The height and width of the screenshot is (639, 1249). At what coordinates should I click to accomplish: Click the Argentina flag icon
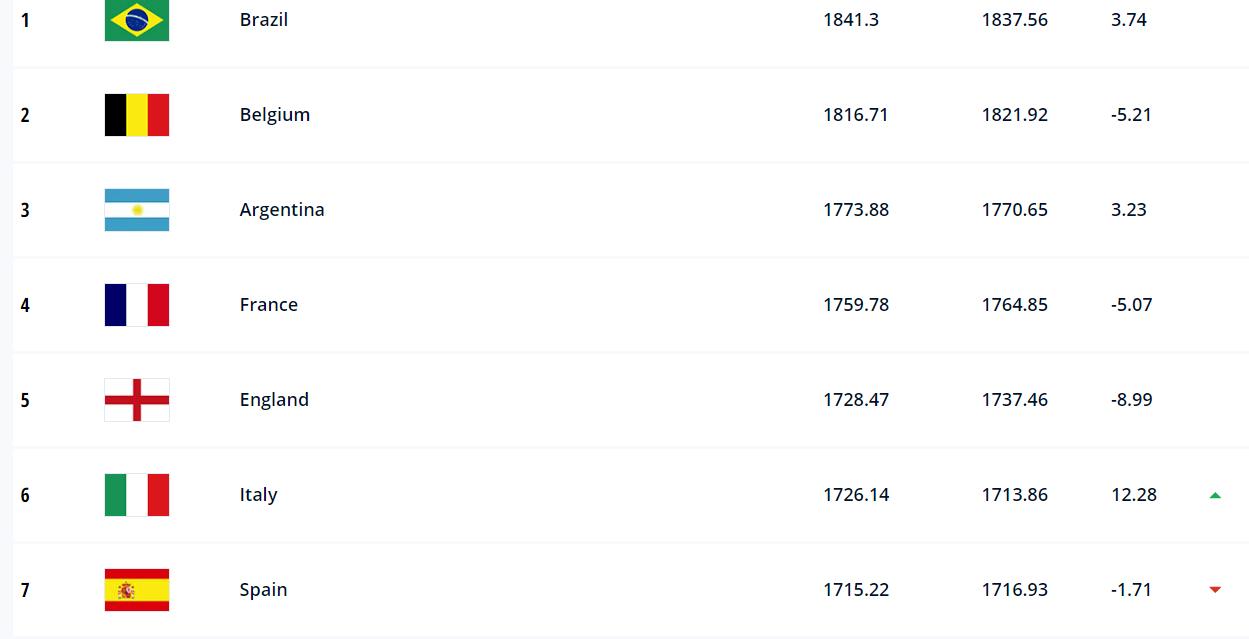point(137,210)
